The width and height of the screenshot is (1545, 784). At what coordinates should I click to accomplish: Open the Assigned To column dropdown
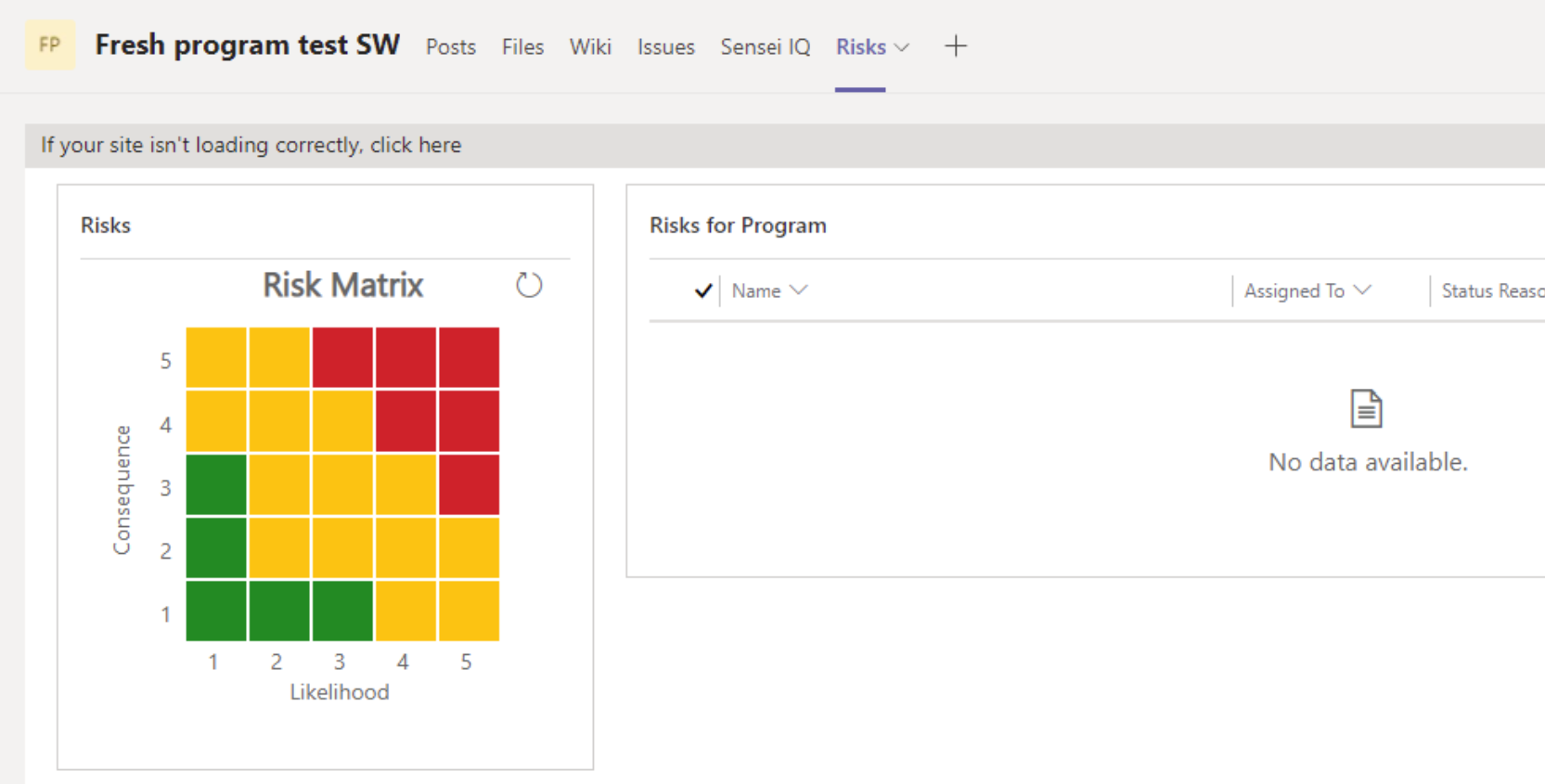(x=1361, y=290)
